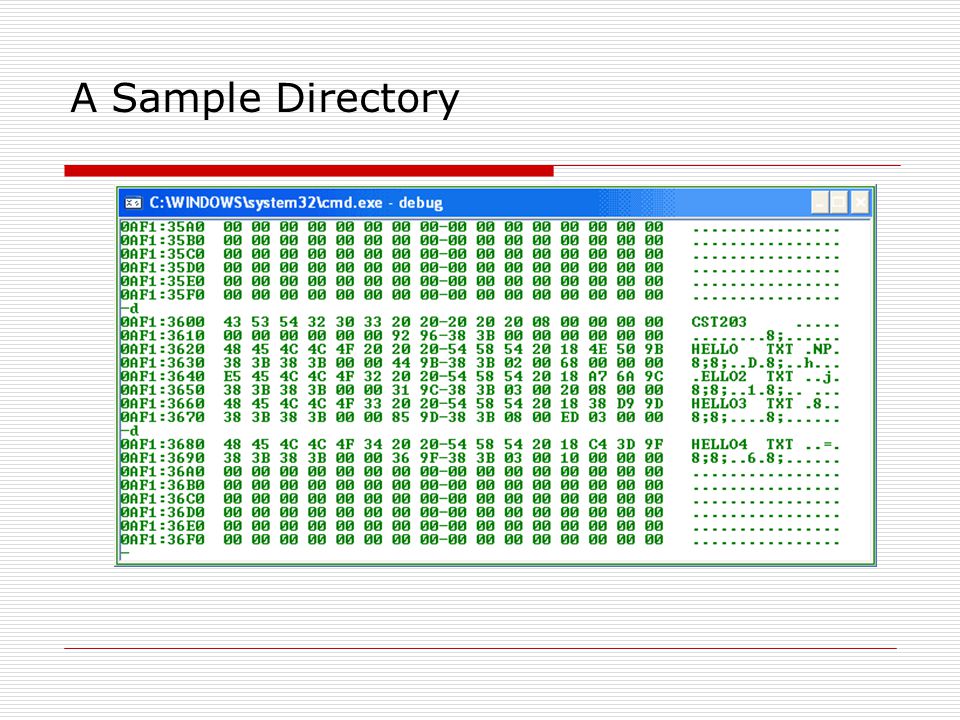The image size is (960, 720).
Task: Select address 0AF1:36A0 in the dump
Action: click(x=162, y=471)
